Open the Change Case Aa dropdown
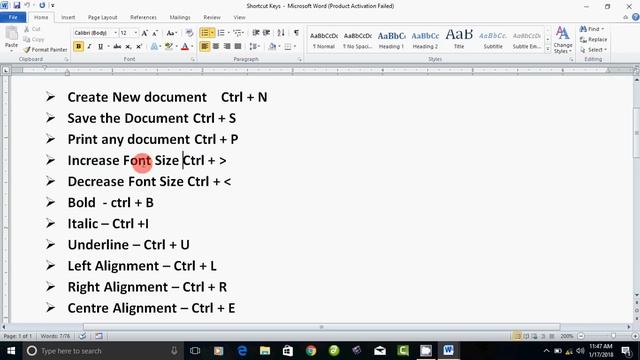 171,33
